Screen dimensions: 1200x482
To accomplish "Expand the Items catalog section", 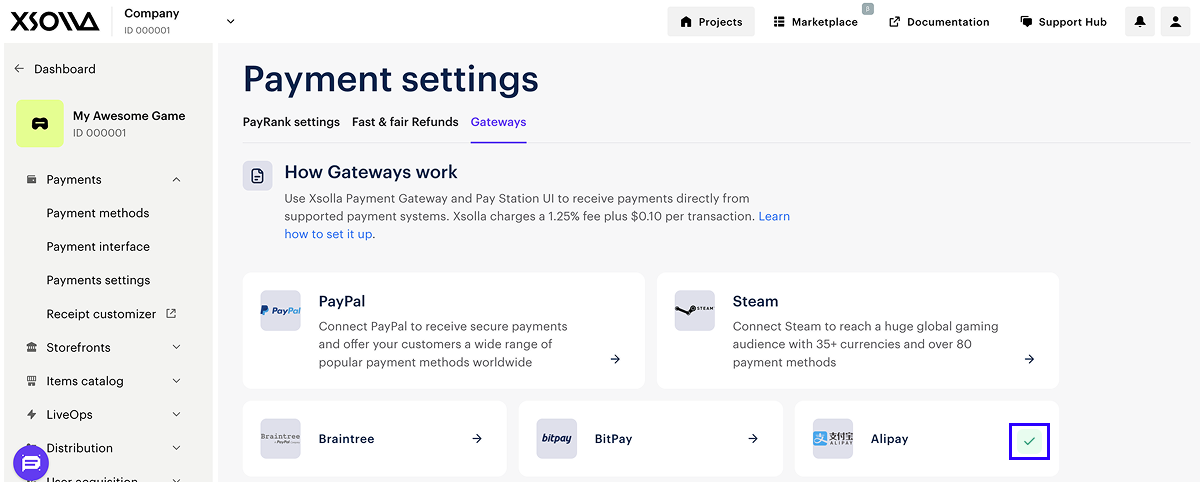I will point(176,381).
